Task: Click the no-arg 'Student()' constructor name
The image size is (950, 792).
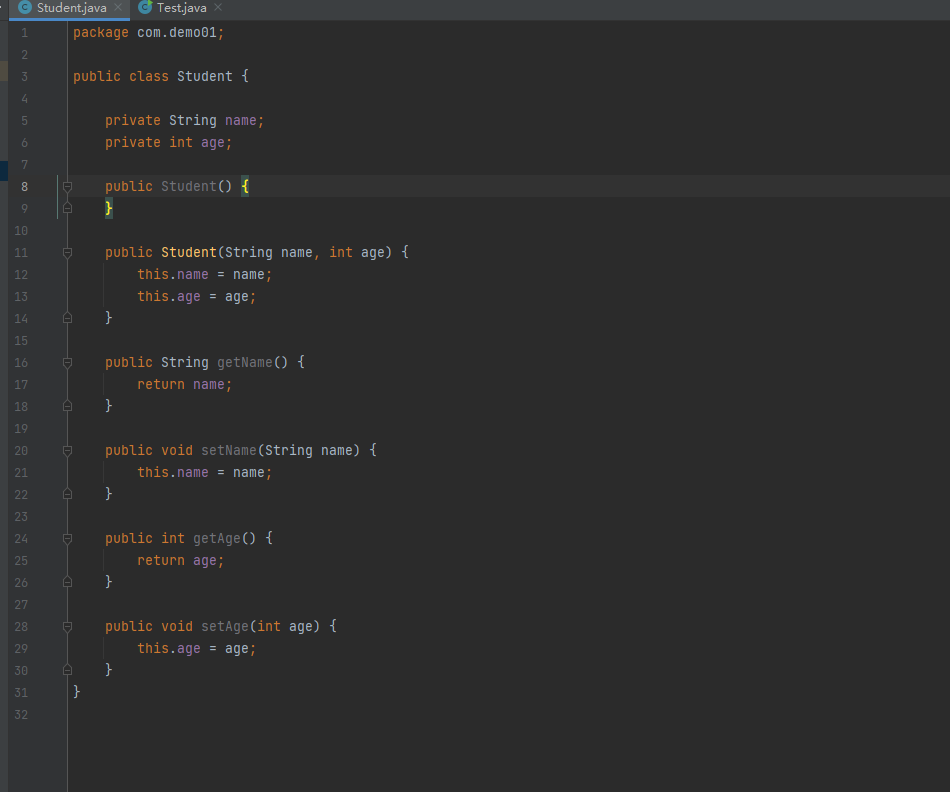Action: tap(188, 187)
